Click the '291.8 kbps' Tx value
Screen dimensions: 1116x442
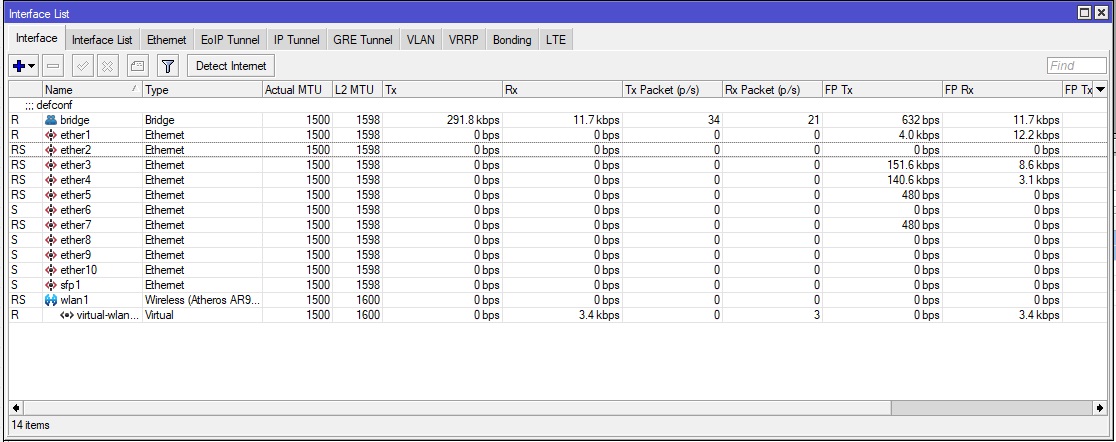473,120
